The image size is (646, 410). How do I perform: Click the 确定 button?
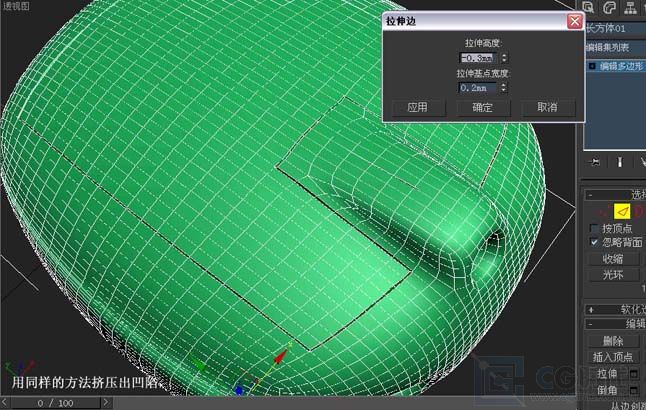click(x=483, y=108)
